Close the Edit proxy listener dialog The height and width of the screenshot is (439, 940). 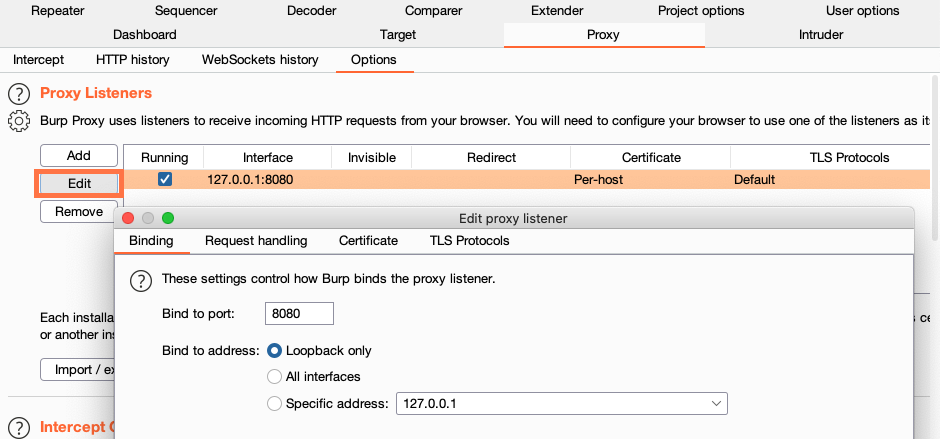(x=128, y=218)
